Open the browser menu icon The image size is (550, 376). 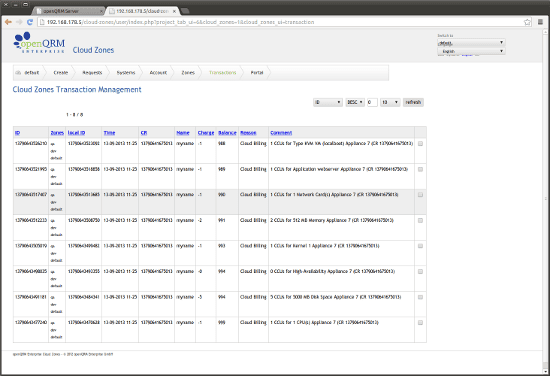click(x=540, y=22)
